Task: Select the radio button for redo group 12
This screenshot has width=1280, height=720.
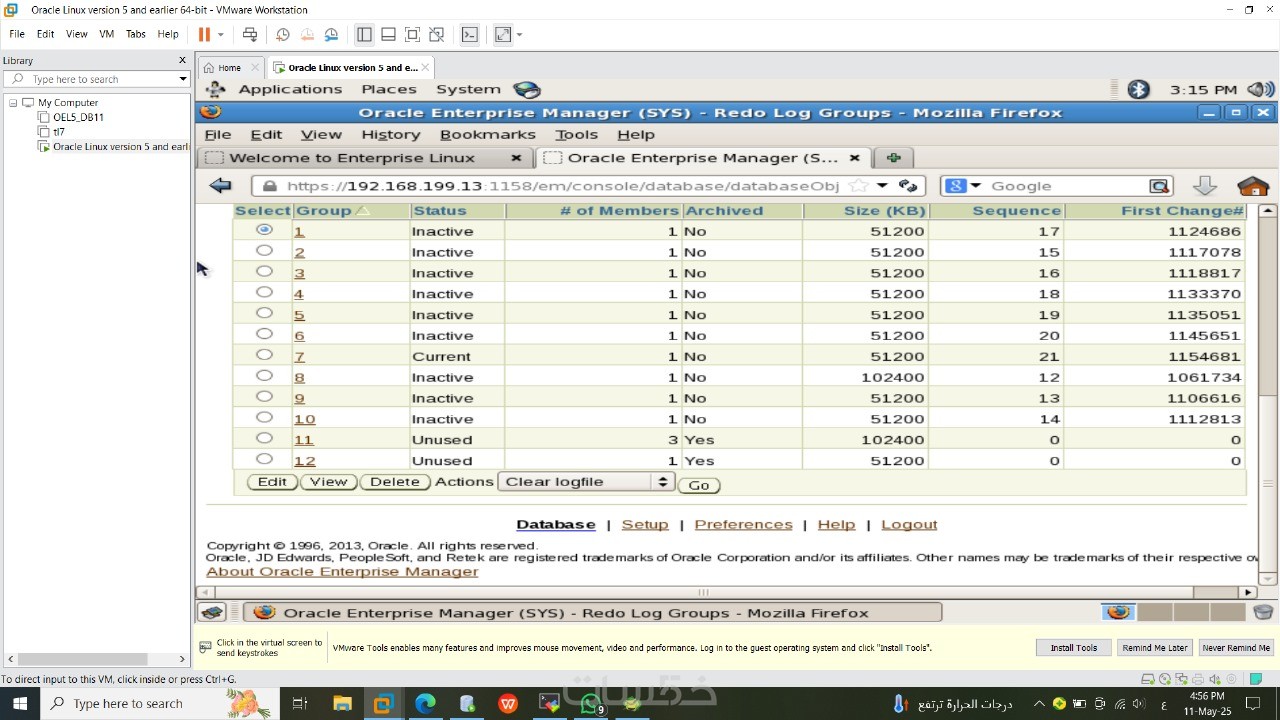Action: coord(264,460)
